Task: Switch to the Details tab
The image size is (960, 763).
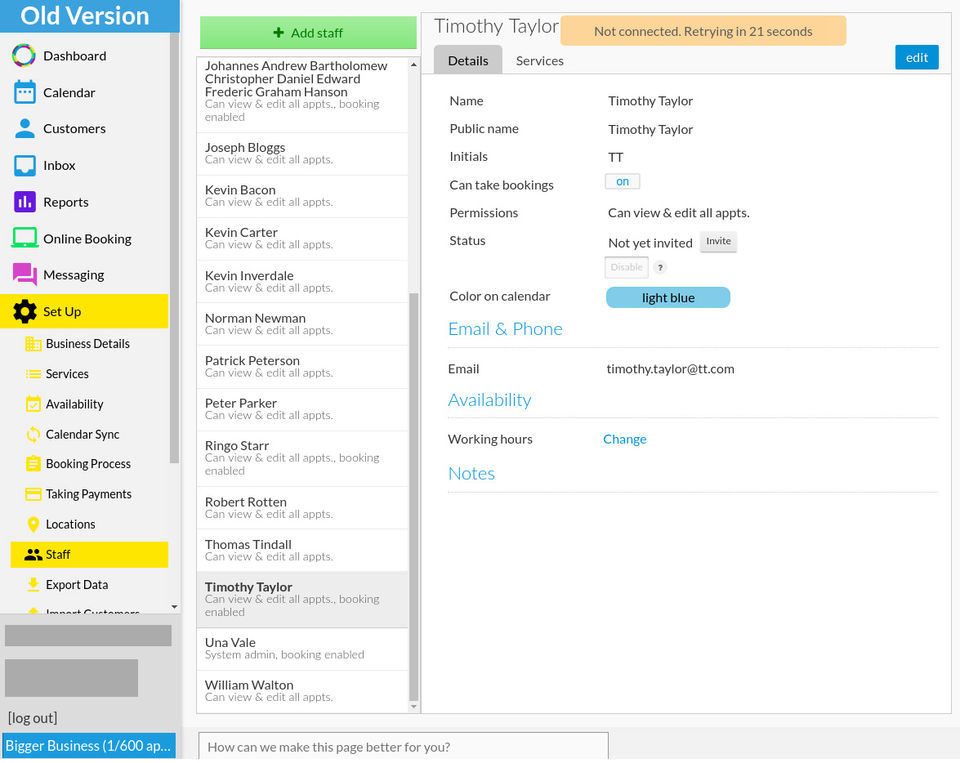Action: coord(468,61)
